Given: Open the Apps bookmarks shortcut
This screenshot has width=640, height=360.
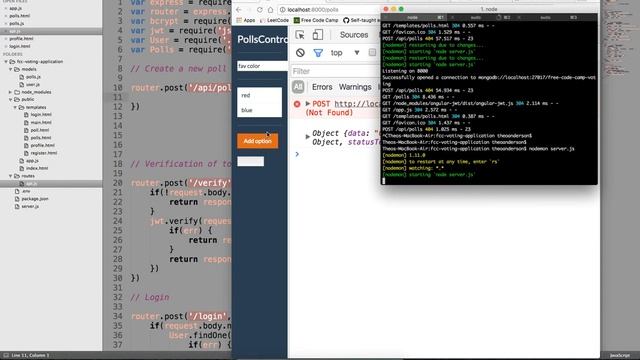Looking at the screenshot, I should click(246, 20).
